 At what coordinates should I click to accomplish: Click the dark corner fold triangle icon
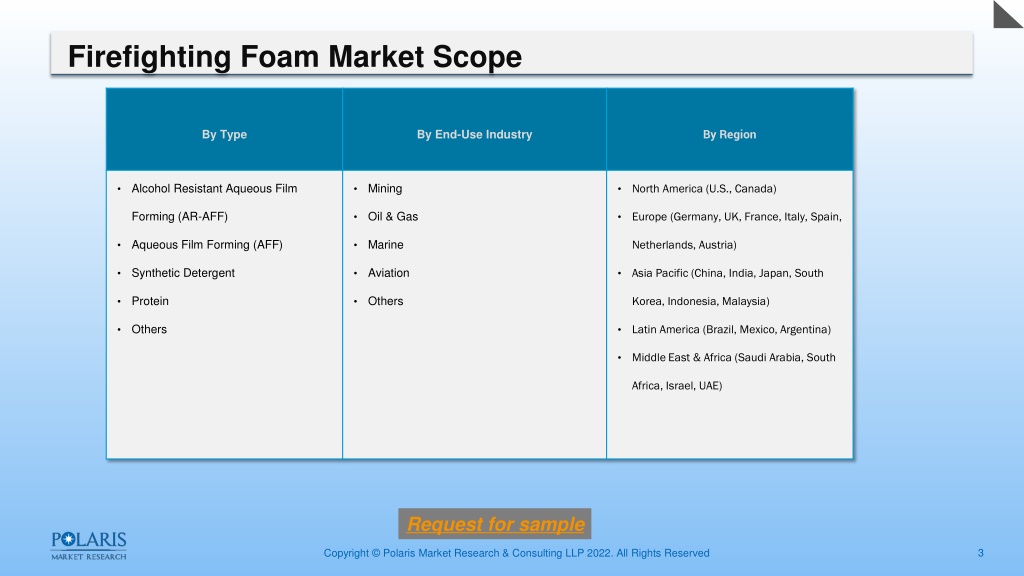pos(1008,14)
